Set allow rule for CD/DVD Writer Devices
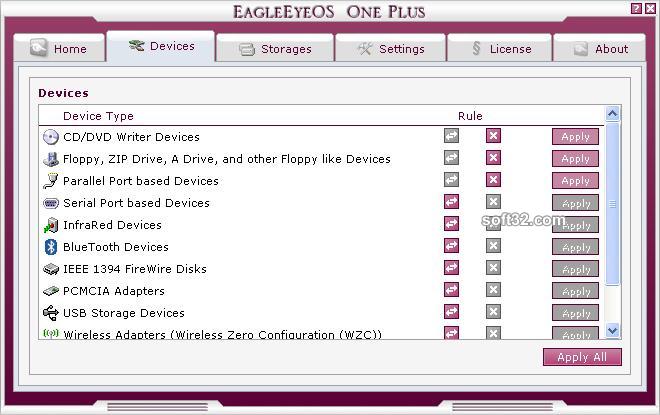This screenshot has width=660, height=415. [x=451, y=136]
